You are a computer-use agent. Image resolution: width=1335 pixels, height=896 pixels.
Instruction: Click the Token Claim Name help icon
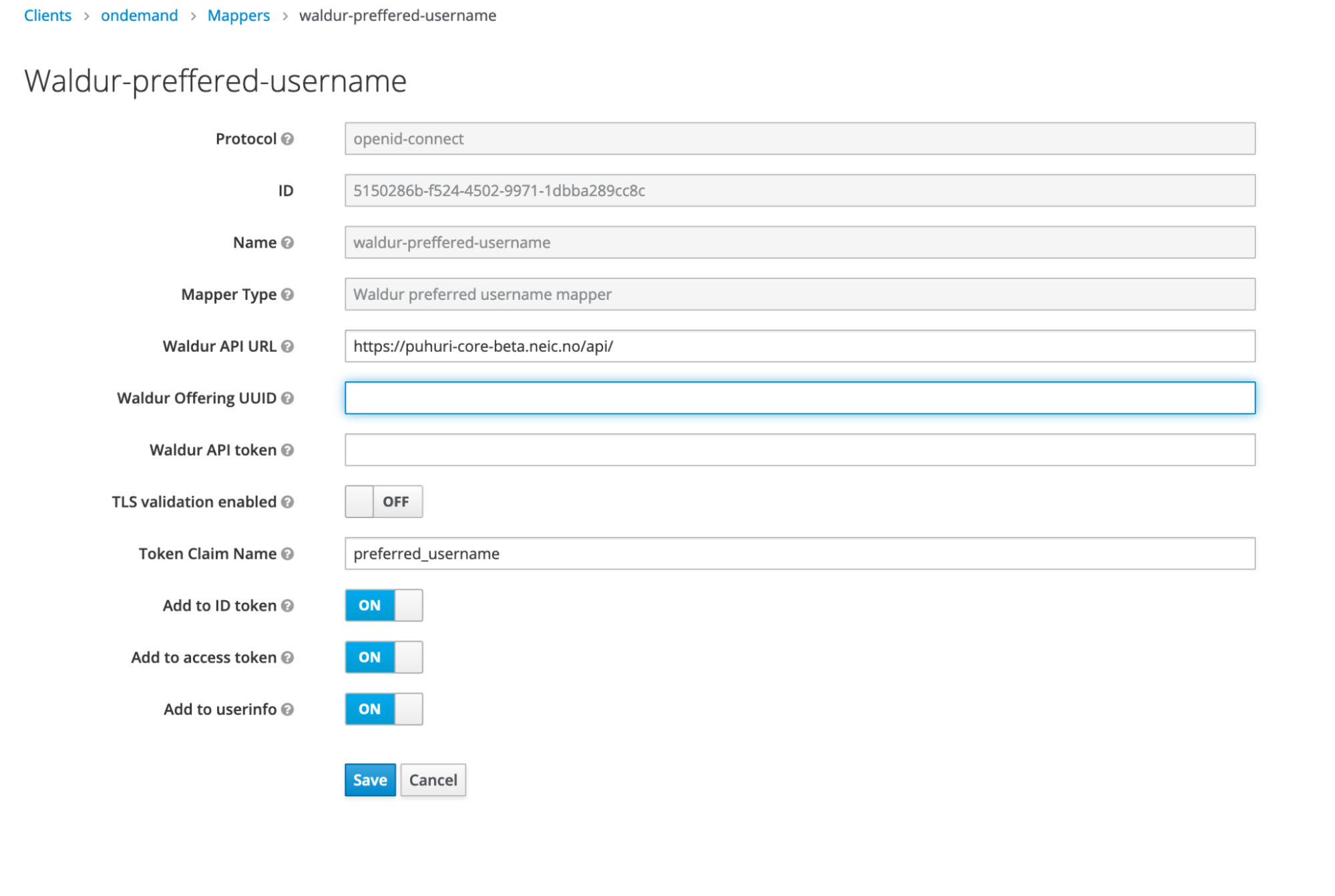(287, 553)
